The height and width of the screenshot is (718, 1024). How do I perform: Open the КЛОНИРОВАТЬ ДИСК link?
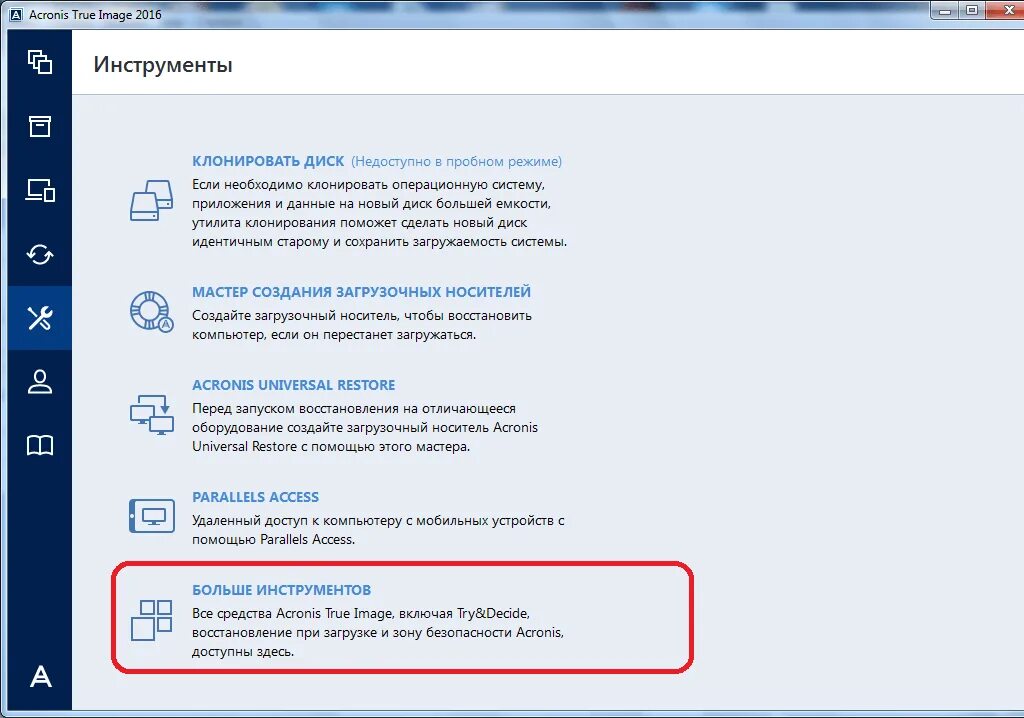point(267,160)
